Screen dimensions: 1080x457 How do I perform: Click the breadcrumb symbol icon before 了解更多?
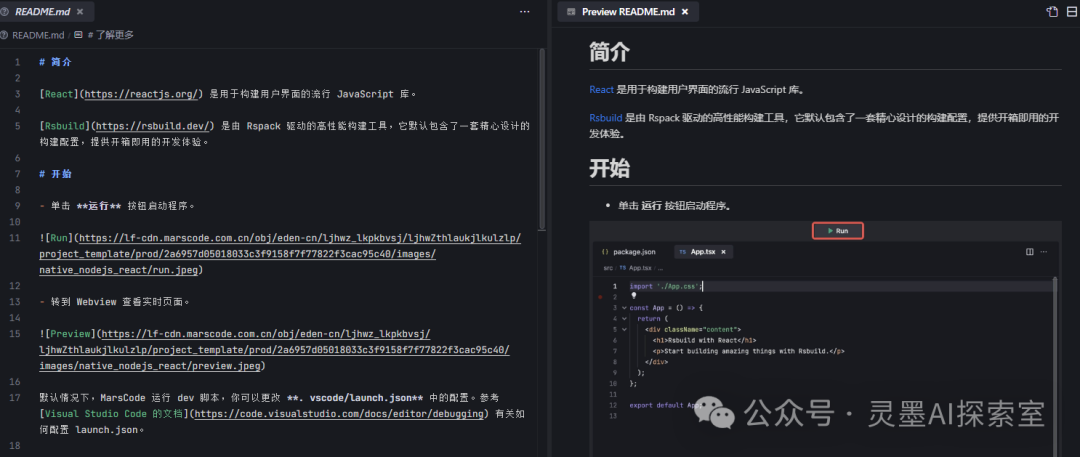(79, 34)
